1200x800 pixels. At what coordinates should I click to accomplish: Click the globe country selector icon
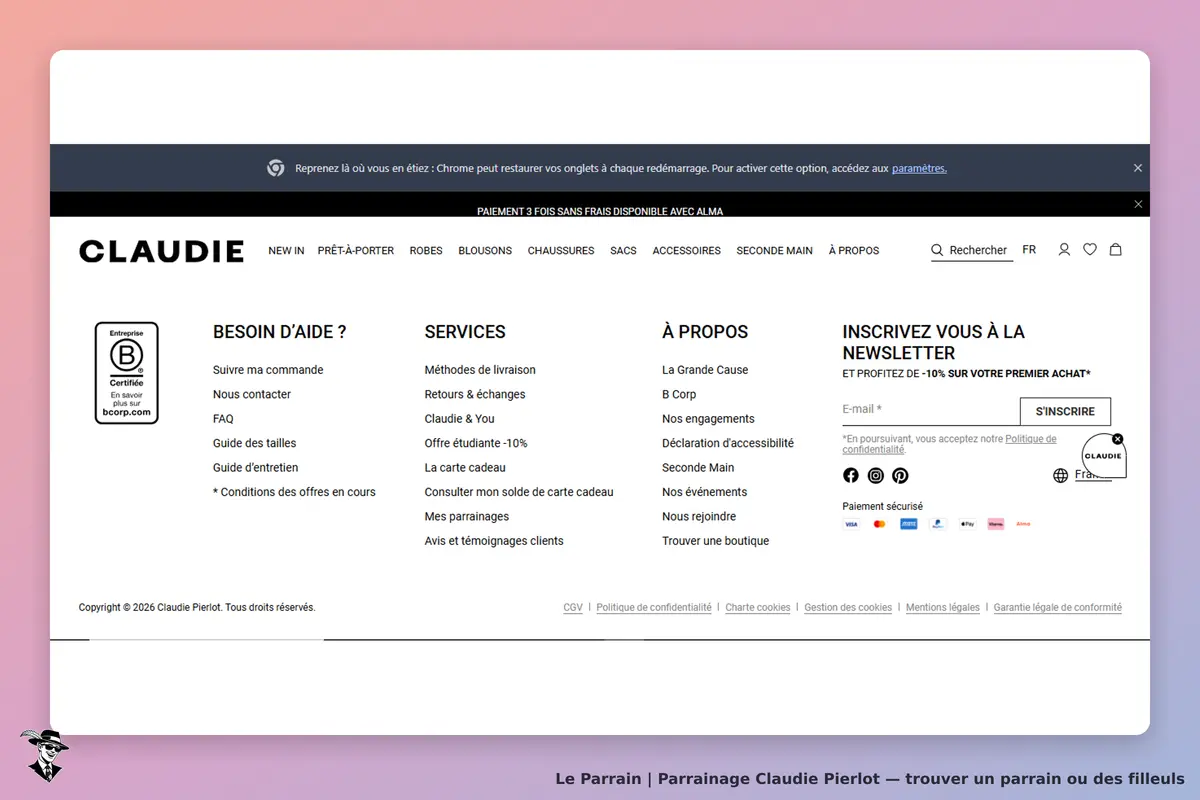pos(1061,475)
